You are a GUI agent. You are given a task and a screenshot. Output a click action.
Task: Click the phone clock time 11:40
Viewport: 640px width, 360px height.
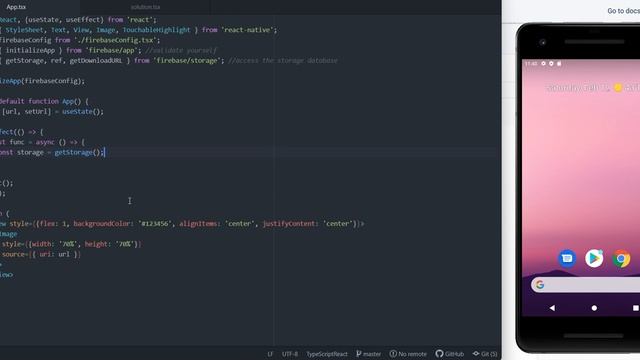(531, 63)
